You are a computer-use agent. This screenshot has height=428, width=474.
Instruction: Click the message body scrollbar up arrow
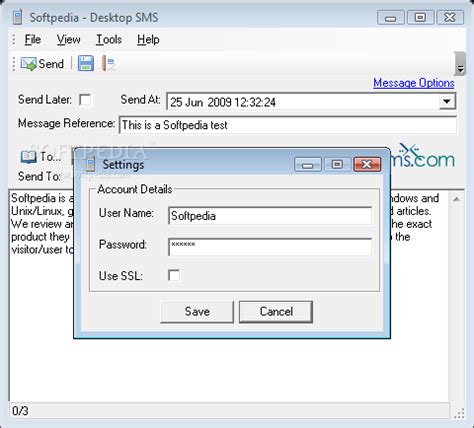click(457, 199)
